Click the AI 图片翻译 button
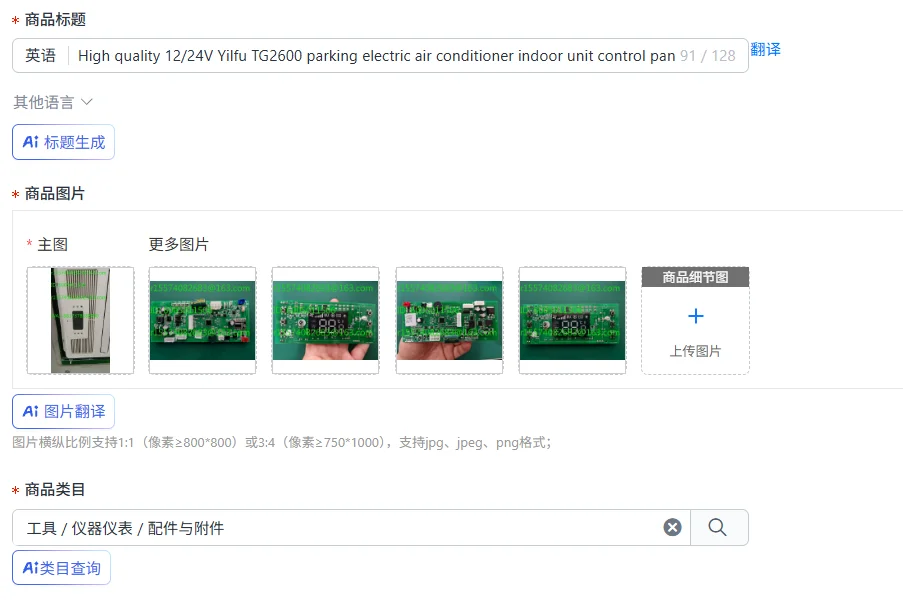Screen dimensions: 903x602 pos(63,411)
